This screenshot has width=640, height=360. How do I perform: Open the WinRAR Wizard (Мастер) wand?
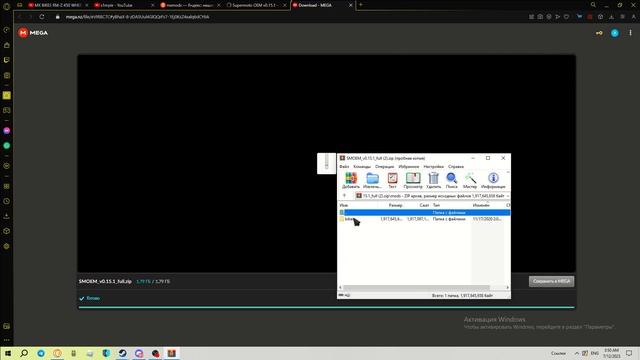tap(470, 180)
